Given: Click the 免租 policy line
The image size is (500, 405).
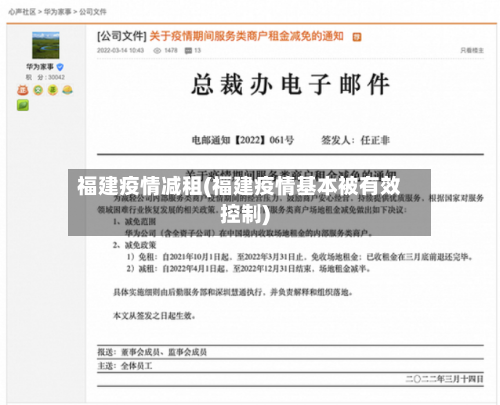Looking at the screenshot, I should pyautogui.click(x=299, y=257).
